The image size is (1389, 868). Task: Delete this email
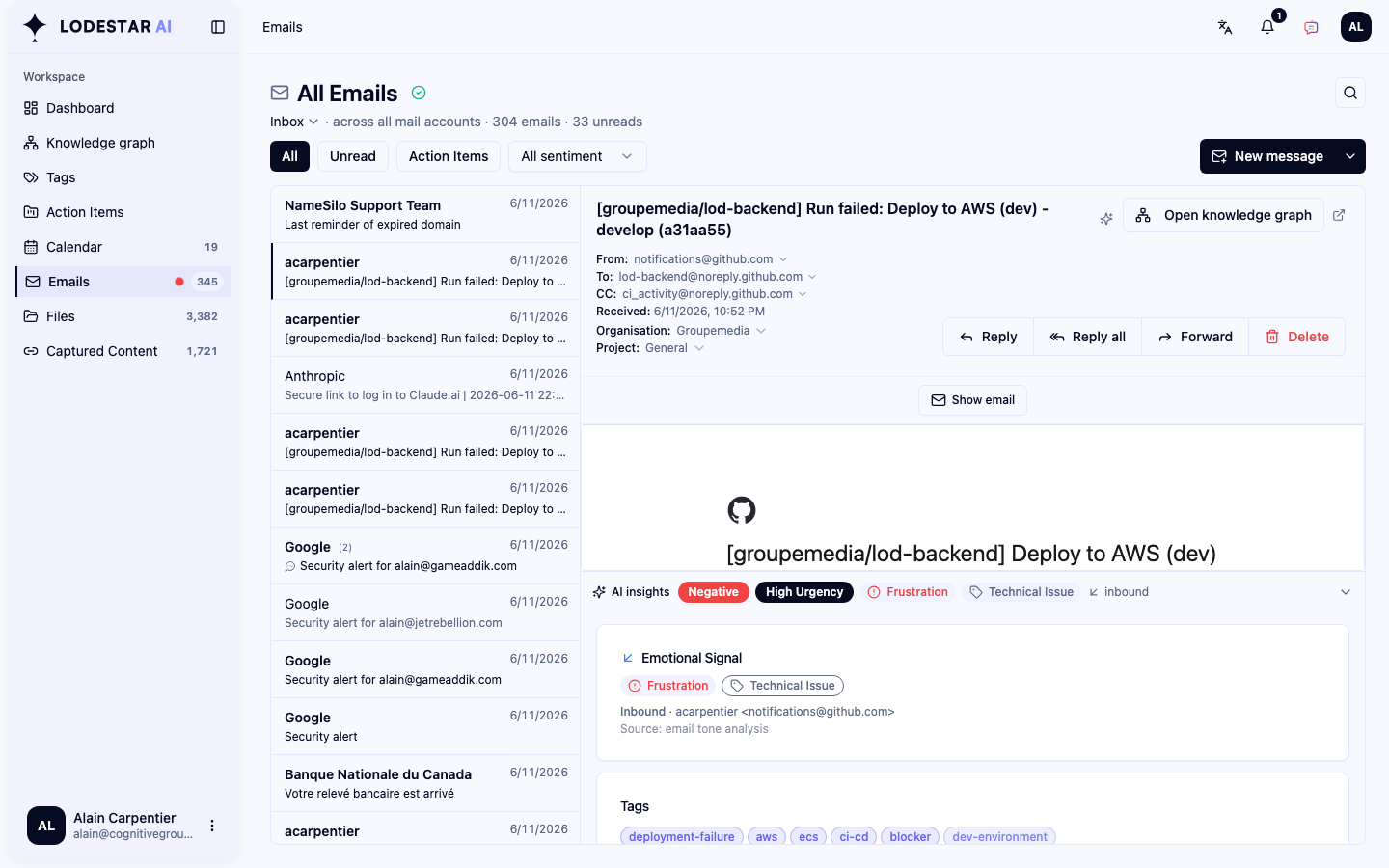point(1297,337)
